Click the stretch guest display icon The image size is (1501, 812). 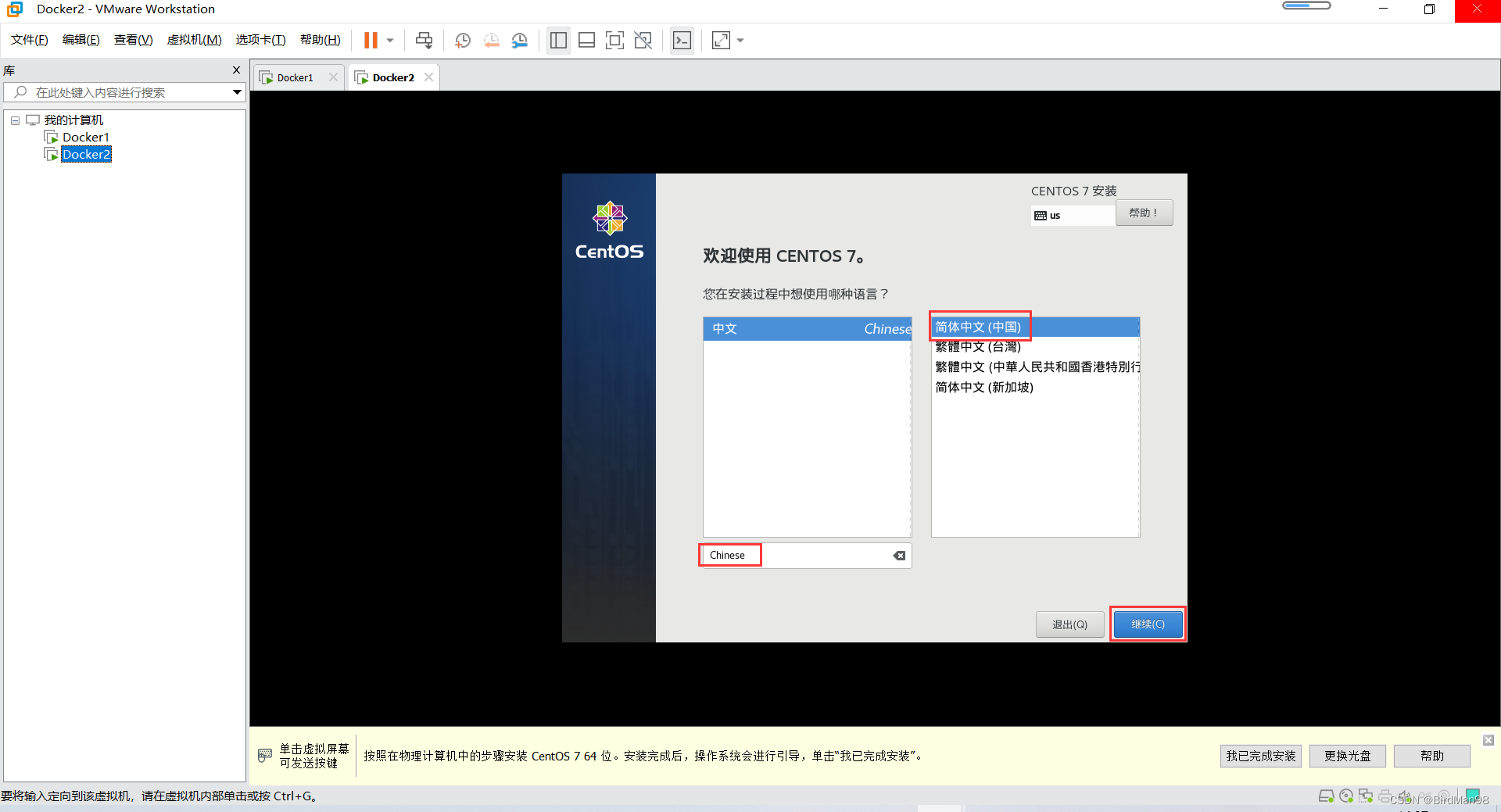(721, 41)
